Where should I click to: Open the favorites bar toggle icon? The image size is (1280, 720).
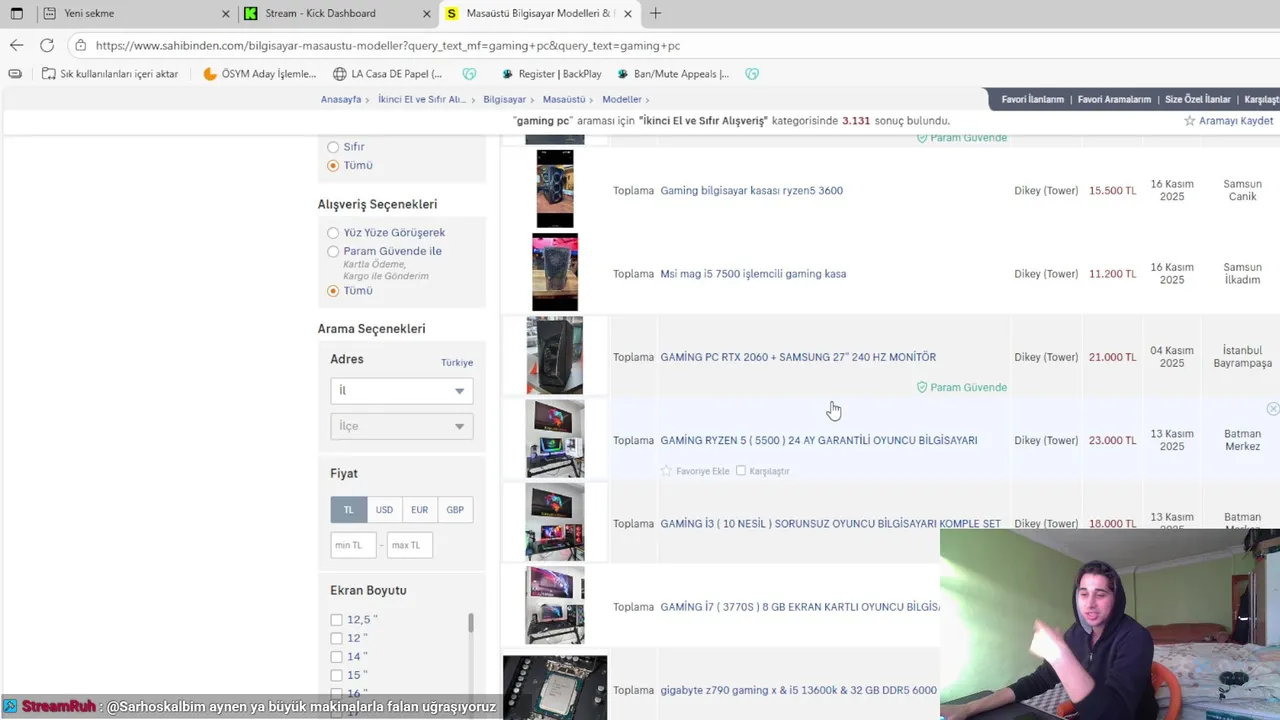coord(14,74)
